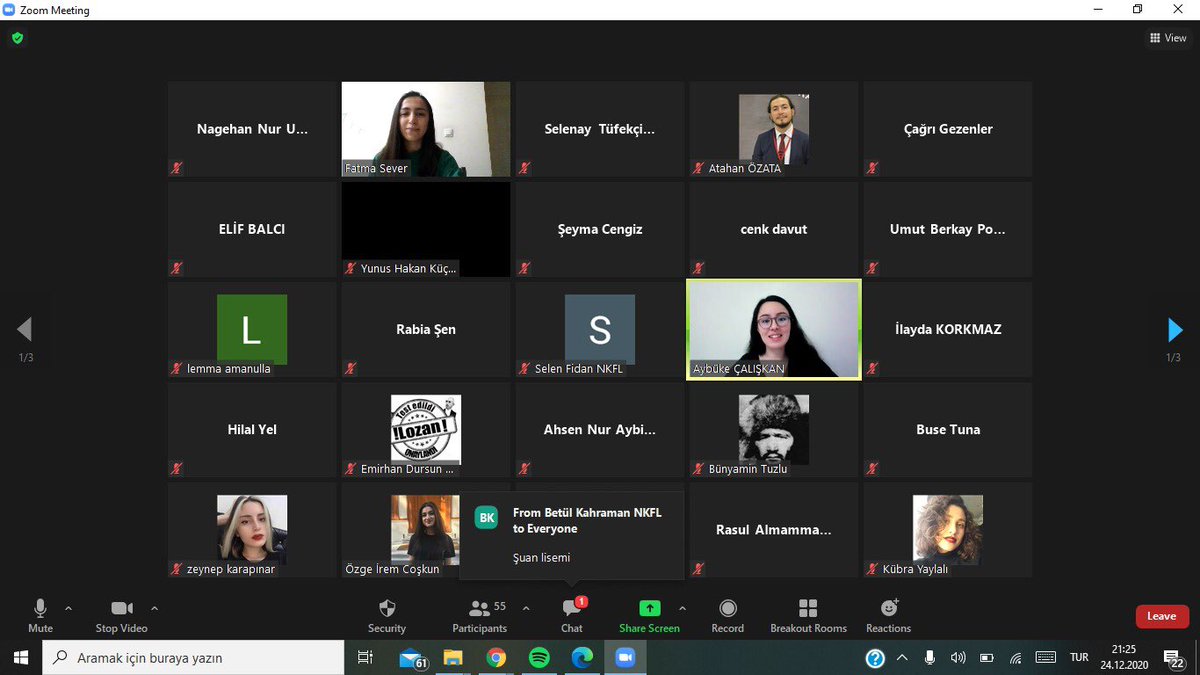Select Kübra Yaylalı's tile

coord(948,529)
